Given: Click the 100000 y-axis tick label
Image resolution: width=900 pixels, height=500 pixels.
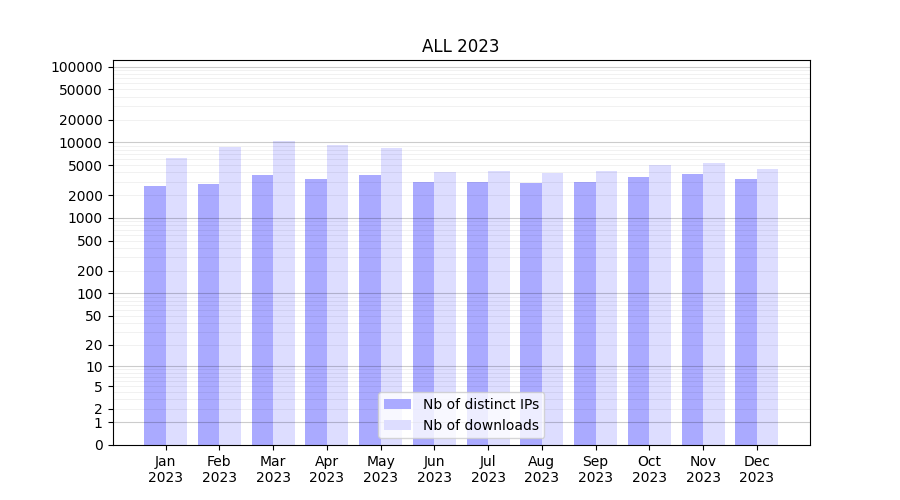Looking at the screenshot, I should pyautogui.click(x=77, y=67).
